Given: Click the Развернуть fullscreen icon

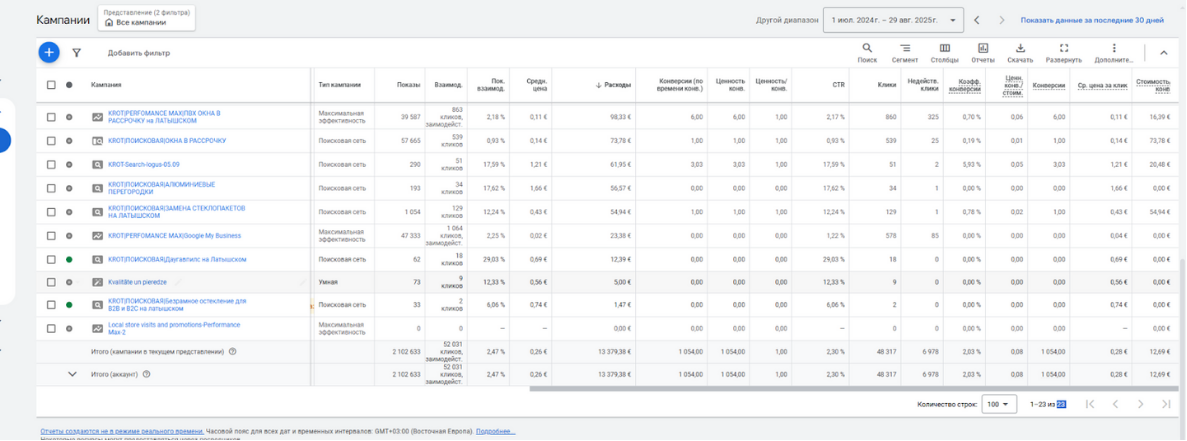Looking at the screenshot, I should (x=1064, y=52).
